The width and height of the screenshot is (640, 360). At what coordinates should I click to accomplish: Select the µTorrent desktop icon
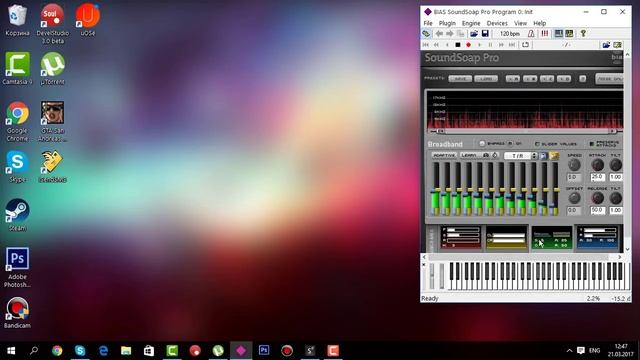coord(53,69)
